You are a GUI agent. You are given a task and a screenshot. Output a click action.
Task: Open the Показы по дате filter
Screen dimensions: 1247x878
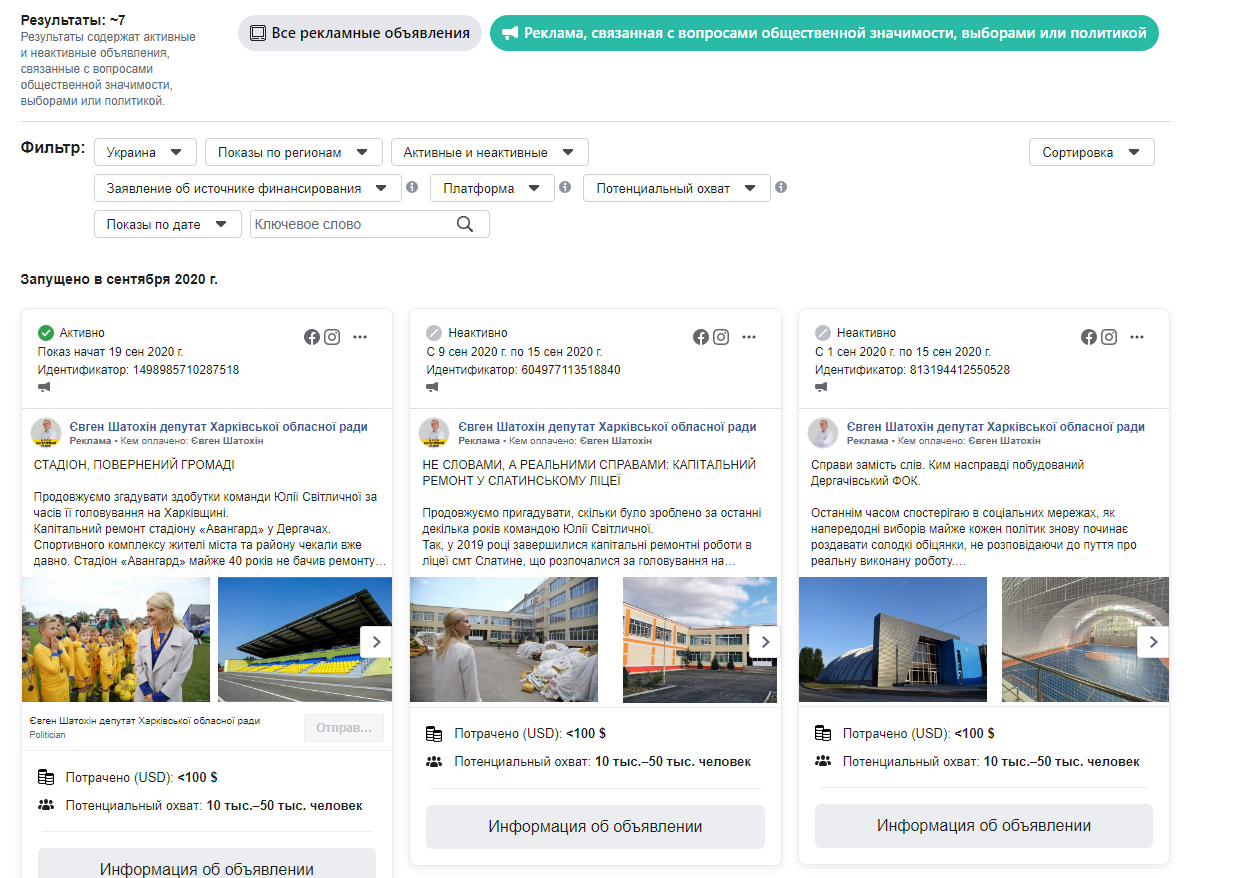[167, 225]
